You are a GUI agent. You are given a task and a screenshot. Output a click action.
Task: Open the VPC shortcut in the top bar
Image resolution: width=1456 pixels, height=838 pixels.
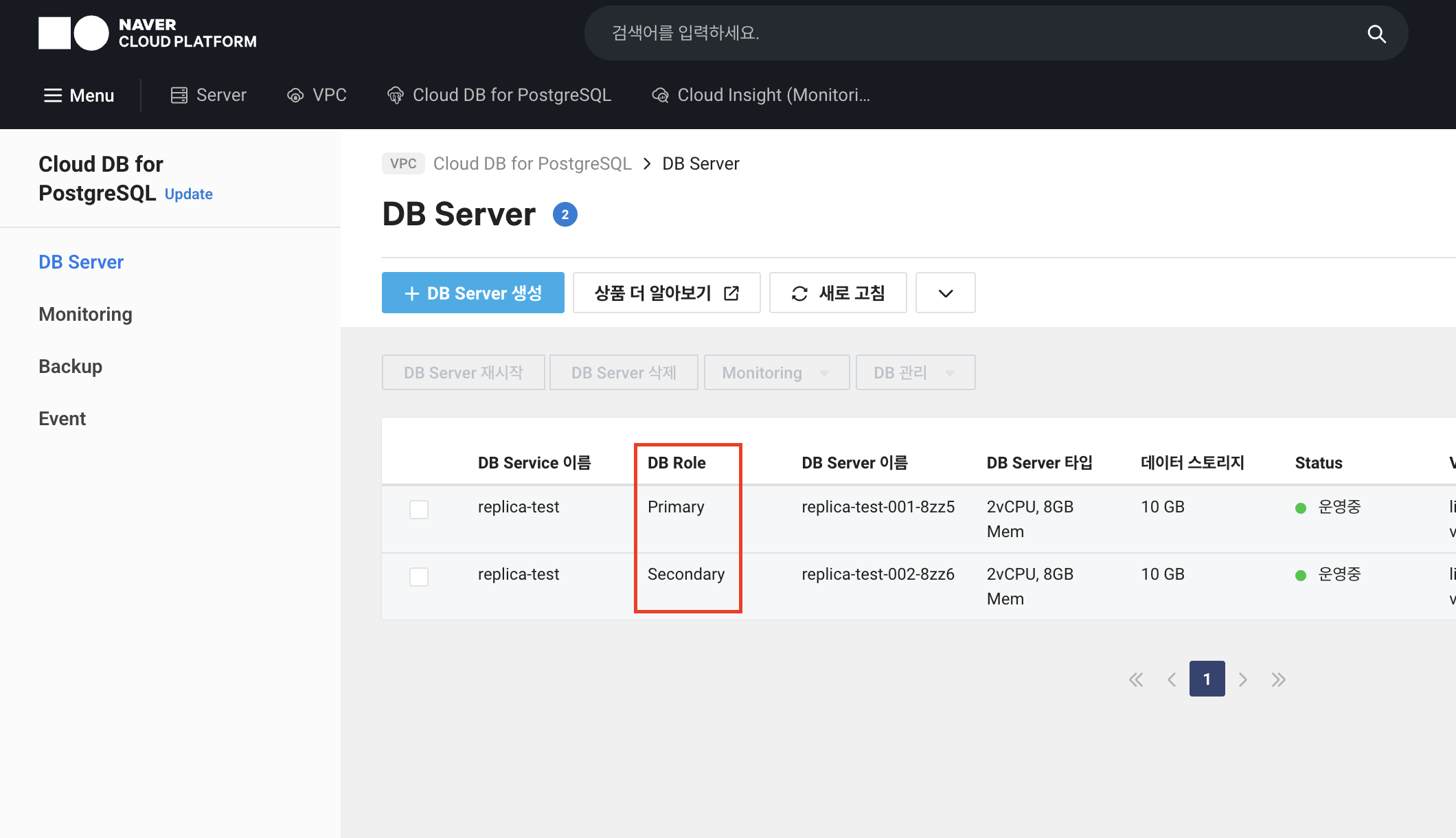pyautogui.click(x=317, y=95)
